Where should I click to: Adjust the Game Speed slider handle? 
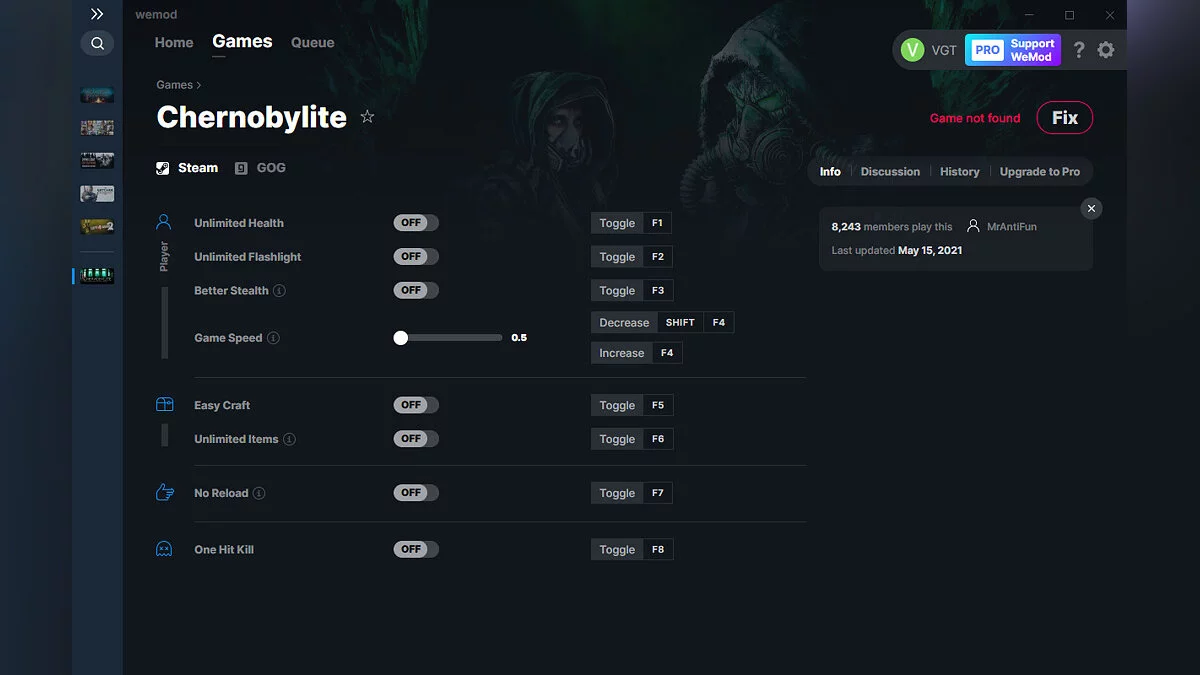click(401, 337)
